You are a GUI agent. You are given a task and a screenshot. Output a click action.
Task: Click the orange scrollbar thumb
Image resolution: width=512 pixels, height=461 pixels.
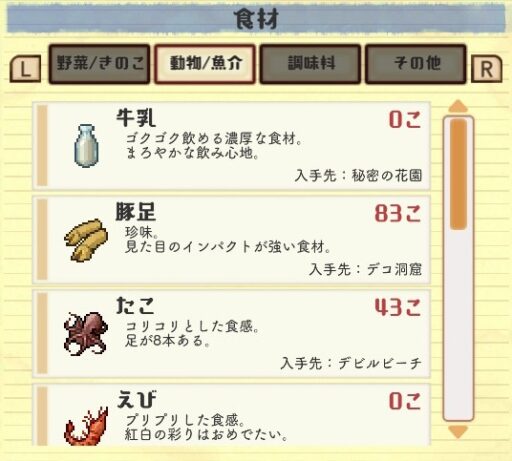[x=458, y=174]
